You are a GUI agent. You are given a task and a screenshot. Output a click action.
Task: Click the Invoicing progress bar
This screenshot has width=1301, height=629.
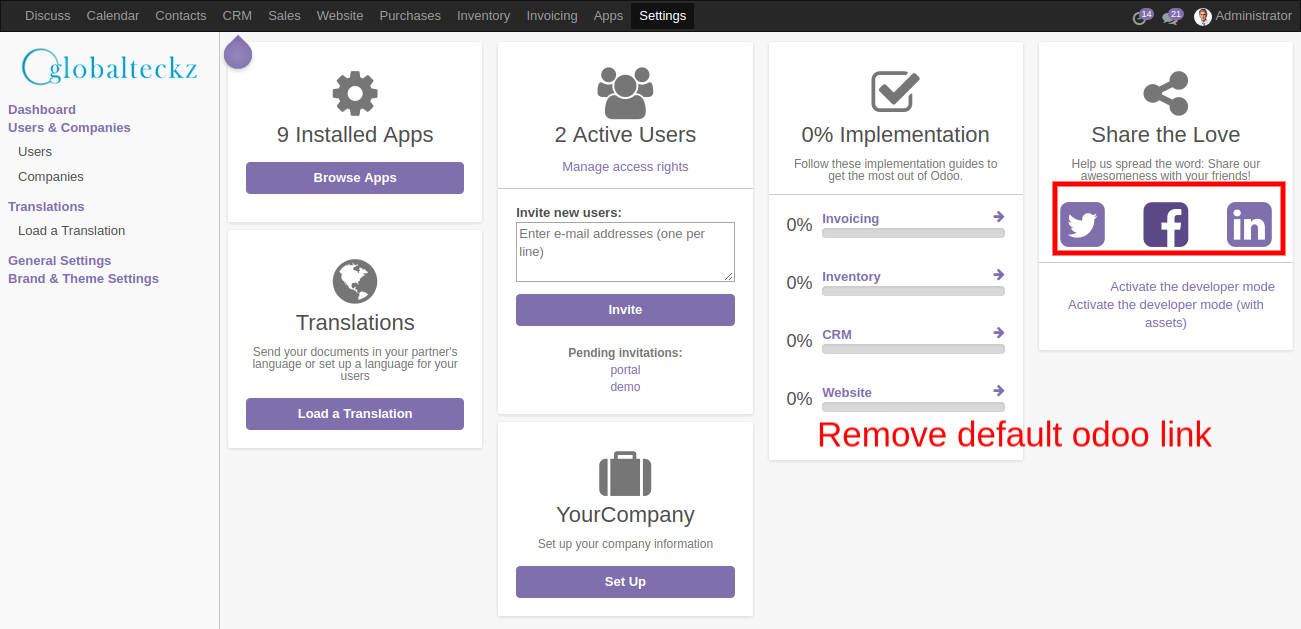tap(913, 233)
